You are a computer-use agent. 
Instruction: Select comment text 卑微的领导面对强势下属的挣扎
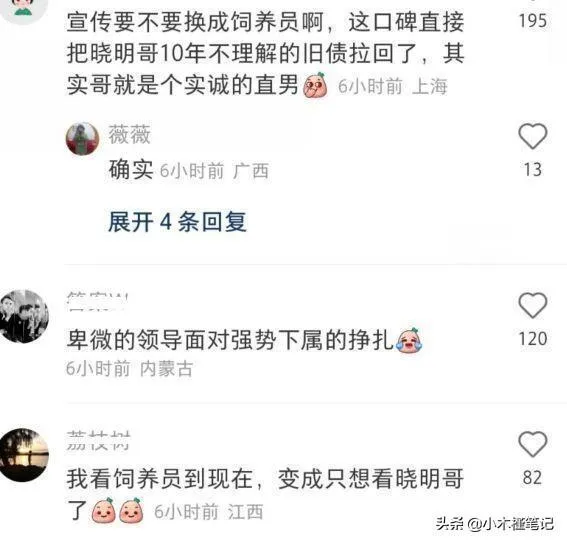pyautogui.click(x=230, y=340)
